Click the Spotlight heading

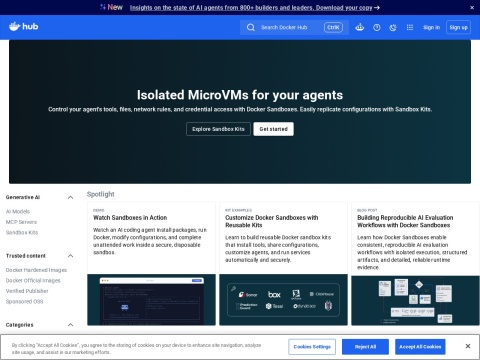(x=101, y=194)
